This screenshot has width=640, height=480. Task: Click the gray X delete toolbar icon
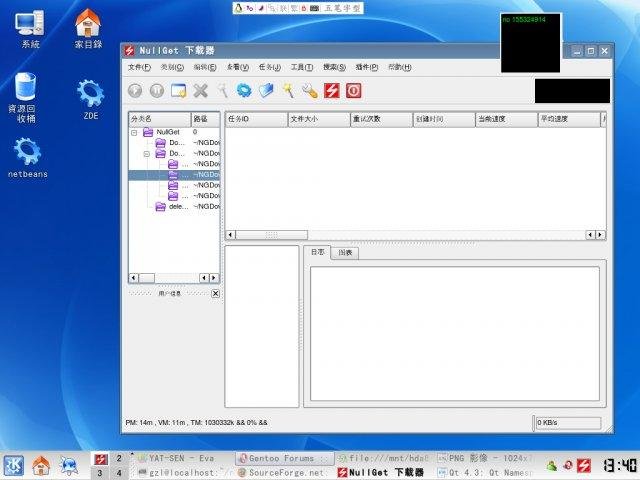click(200, 91)
